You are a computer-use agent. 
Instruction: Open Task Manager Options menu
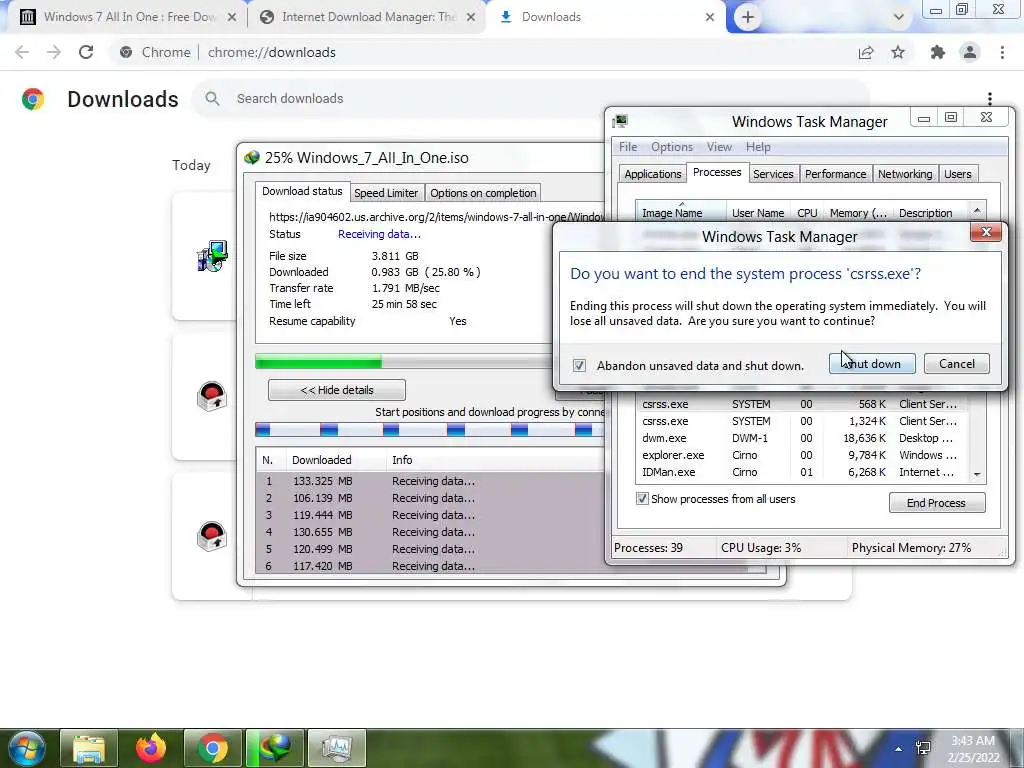click(x=671, y=147)
